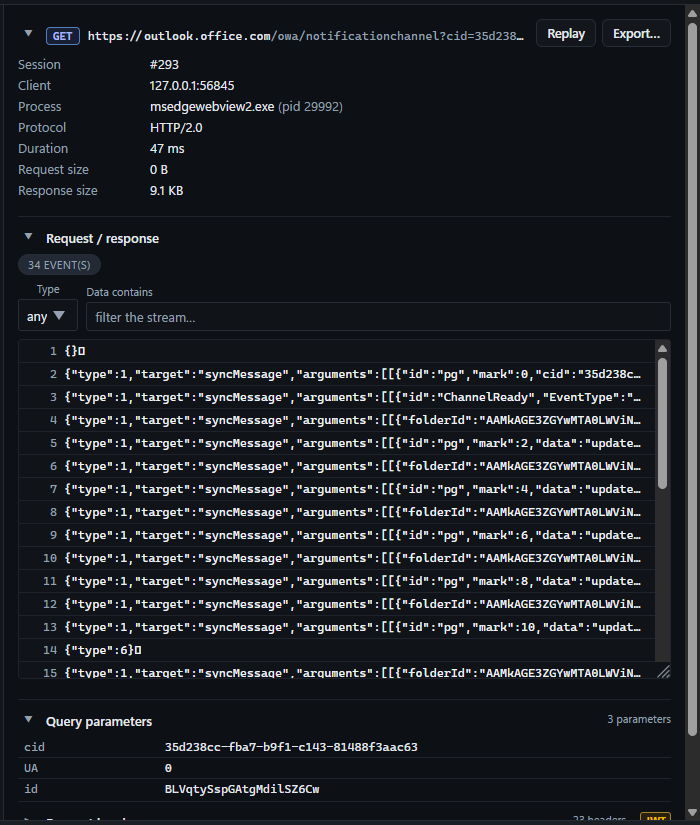Select event row 1 with {}
700x825 pixels.
[x=337, y=351]
